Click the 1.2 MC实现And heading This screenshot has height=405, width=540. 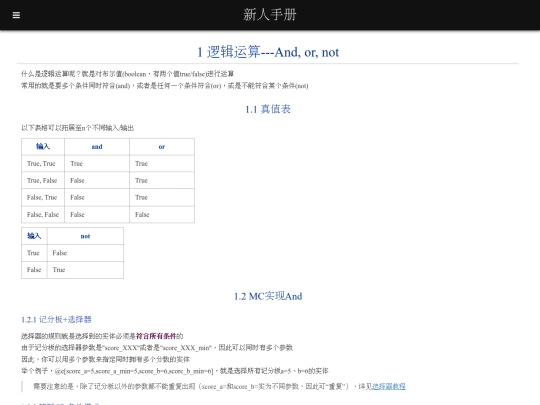268,296
